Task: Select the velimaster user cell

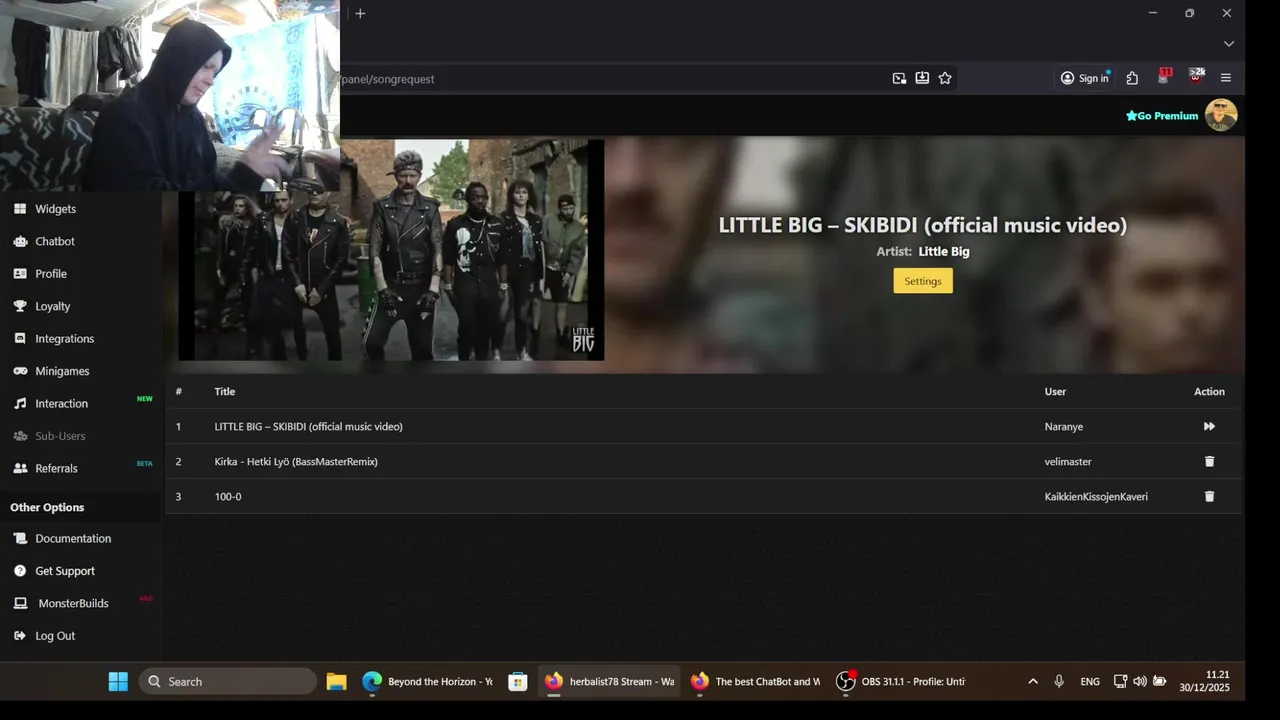Action: (1068, 462)
